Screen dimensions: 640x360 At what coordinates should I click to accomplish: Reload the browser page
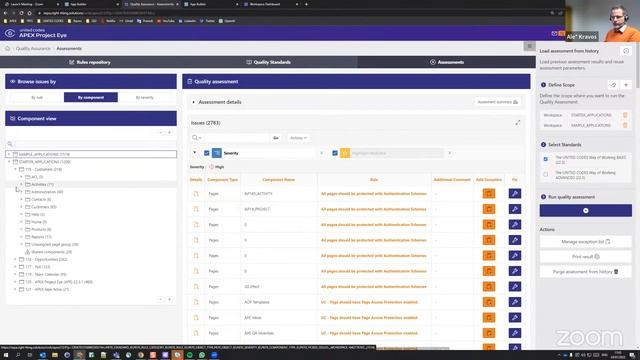[21, 13]
